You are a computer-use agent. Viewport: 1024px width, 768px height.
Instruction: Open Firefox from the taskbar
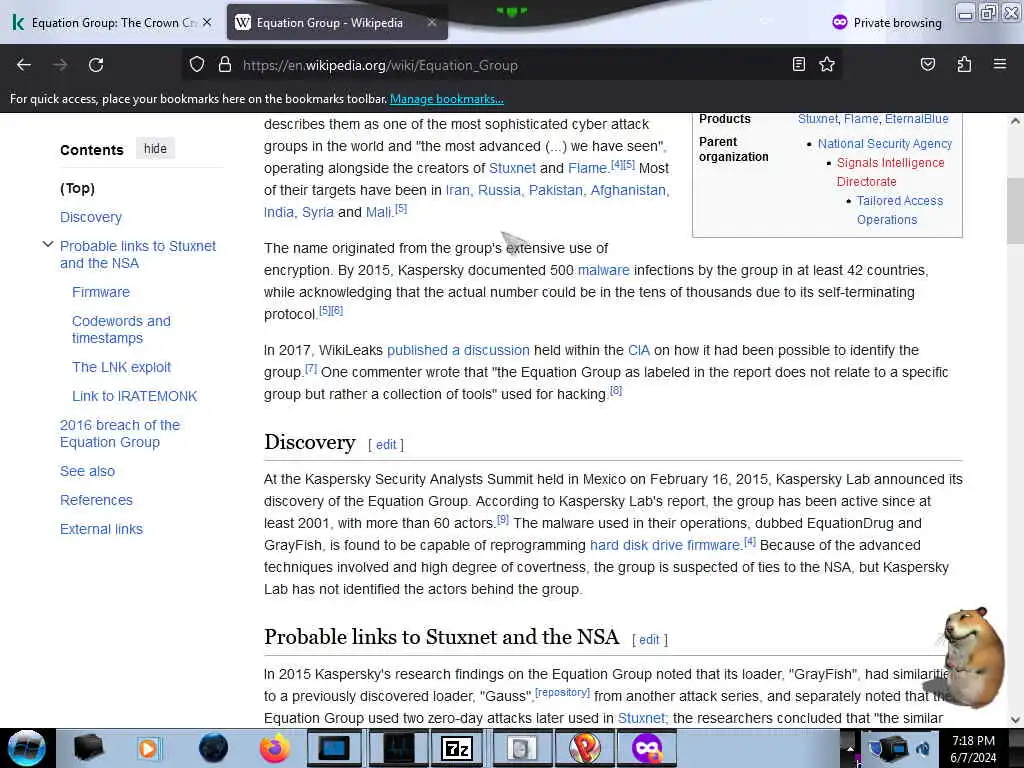[x=274, y=748]
